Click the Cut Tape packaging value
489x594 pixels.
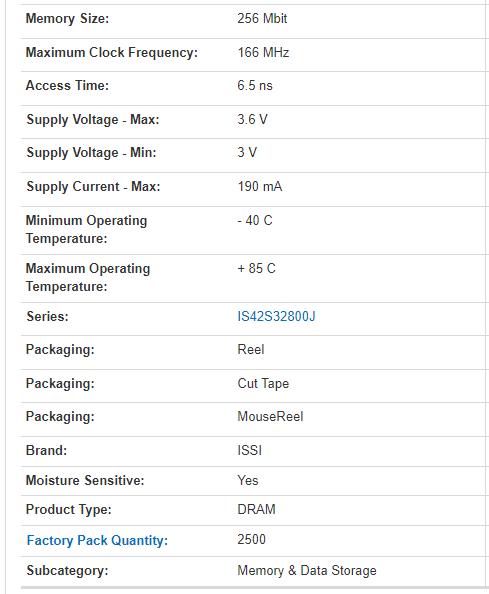coord(263,383)
